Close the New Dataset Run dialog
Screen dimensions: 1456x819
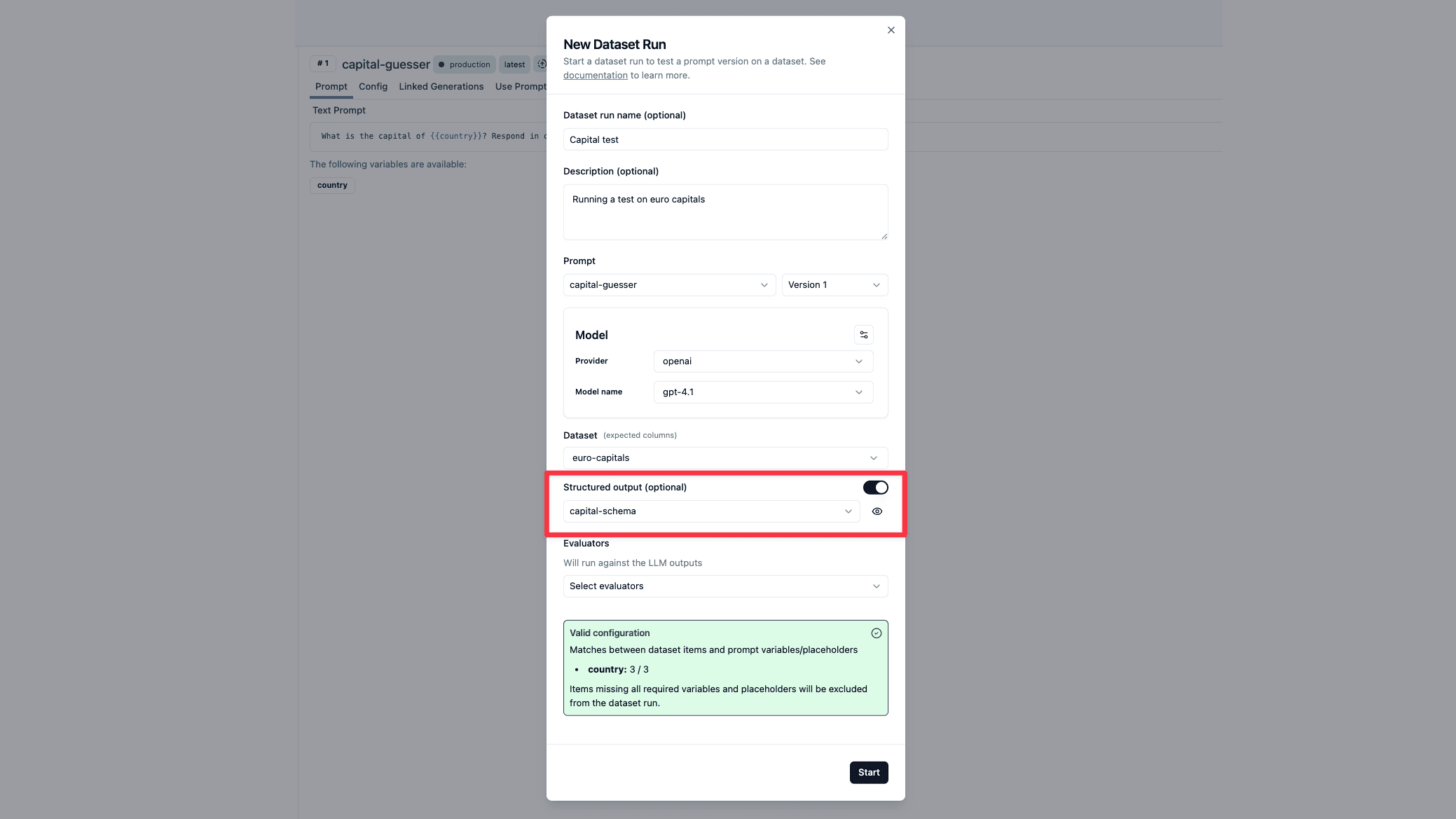pyautogui.click(x=891, y=30)
